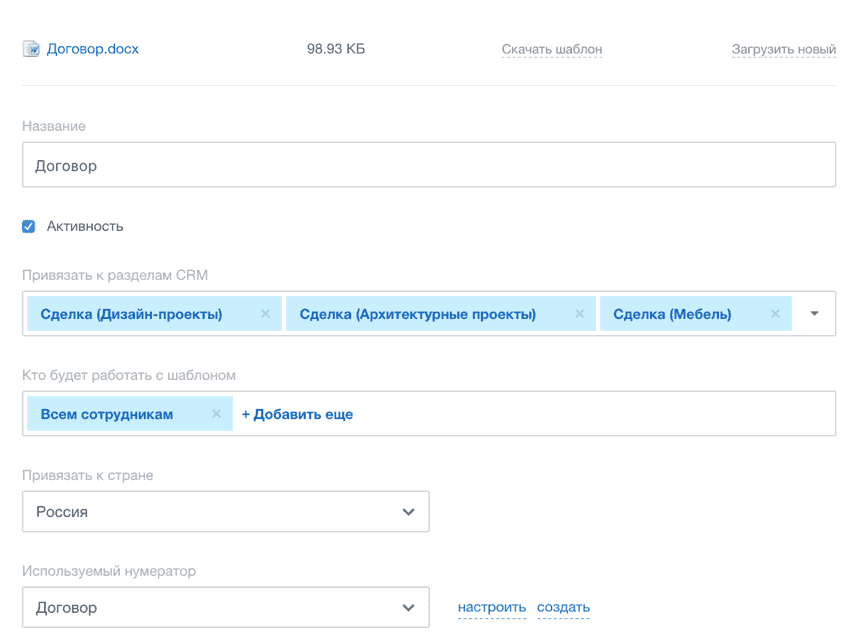Remove Сделка (Дизайн-проекты) tag with its X
Image resolution: width=852 pixels, height=637 pixels.
click(265, 314)
